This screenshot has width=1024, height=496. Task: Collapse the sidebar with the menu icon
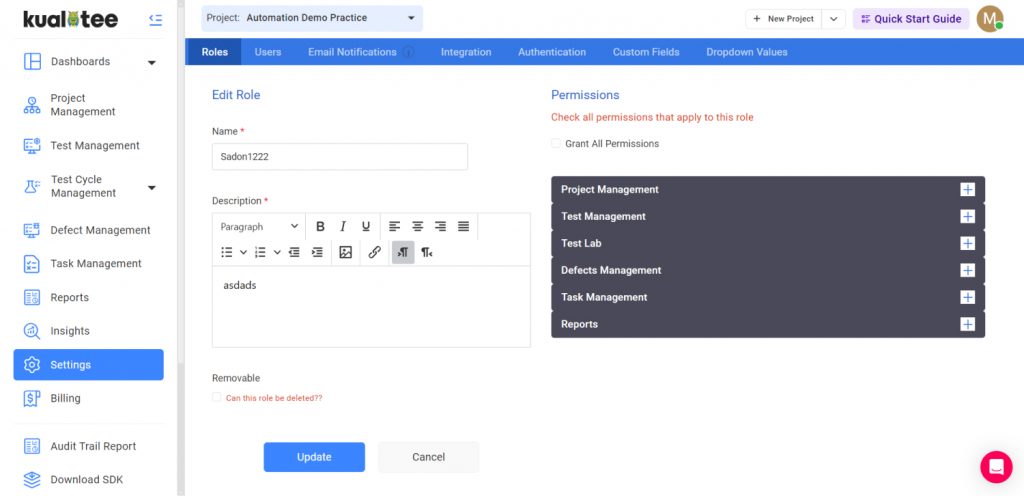coord(155,19)
